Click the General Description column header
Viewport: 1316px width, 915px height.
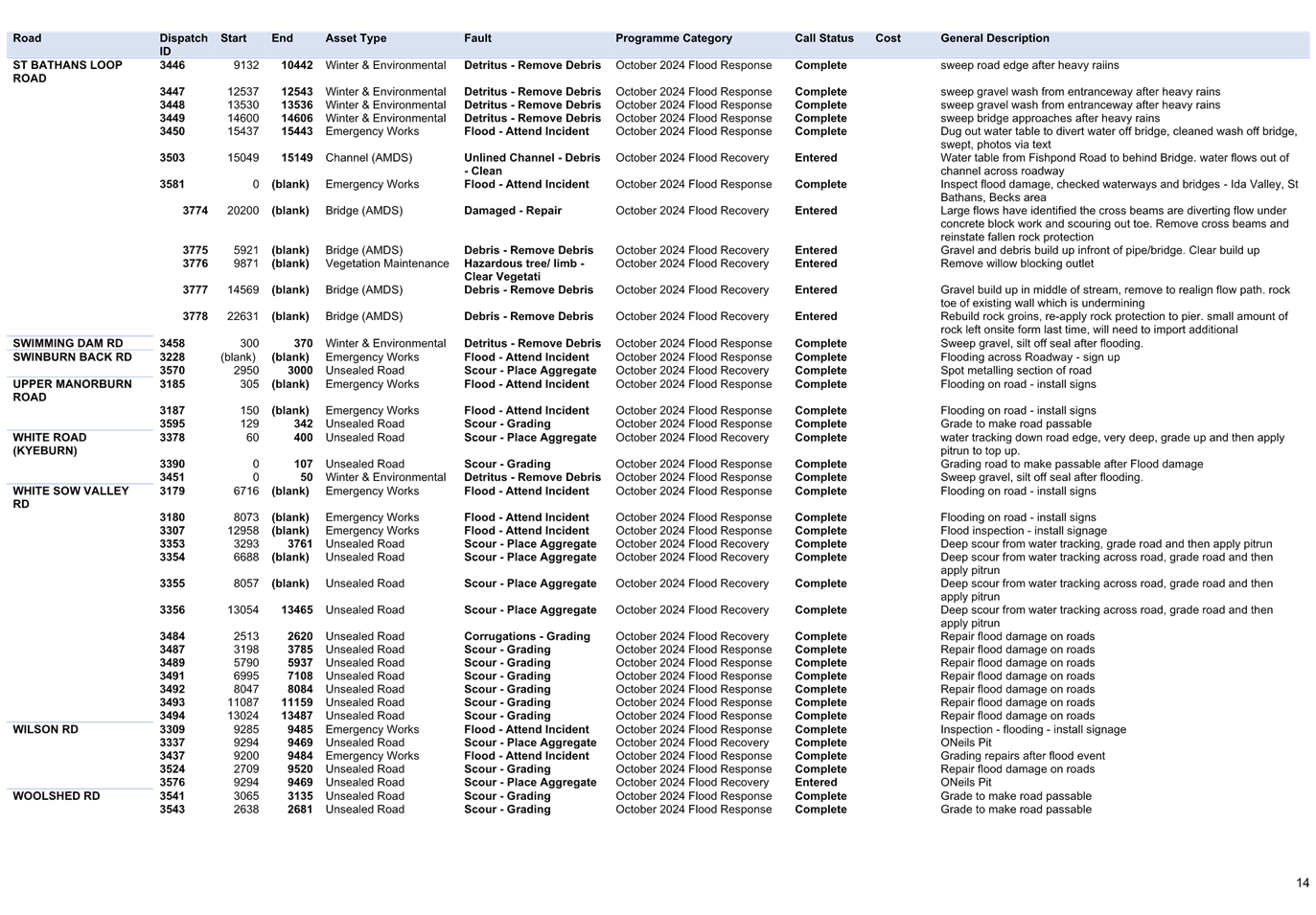[x=994, y=37]
